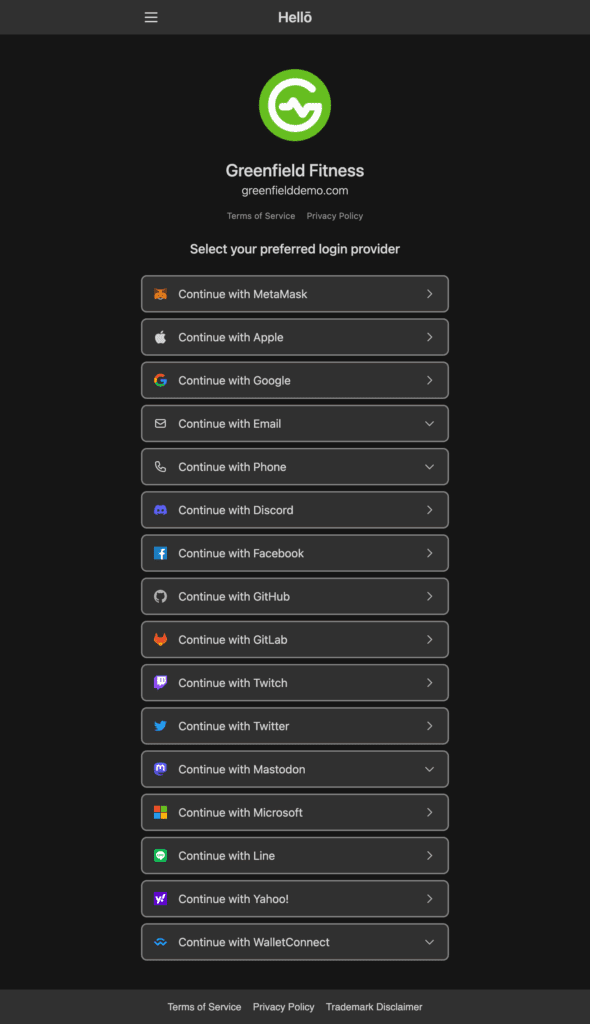Click the Microsoft four-square icon

[160, 812]
